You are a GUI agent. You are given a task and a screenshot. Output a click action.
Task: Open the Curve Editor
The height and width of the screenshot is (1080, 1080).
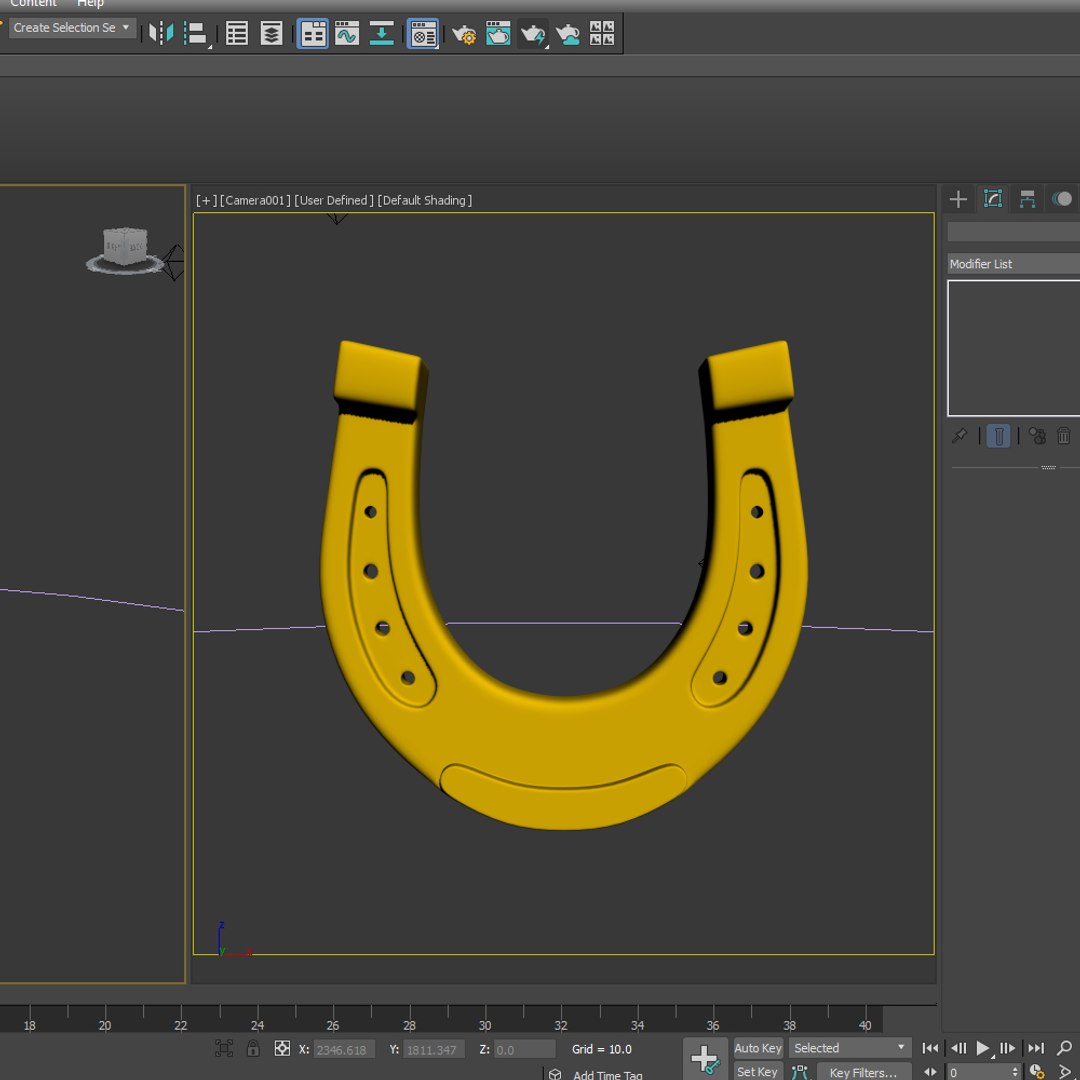coord(346,33)
